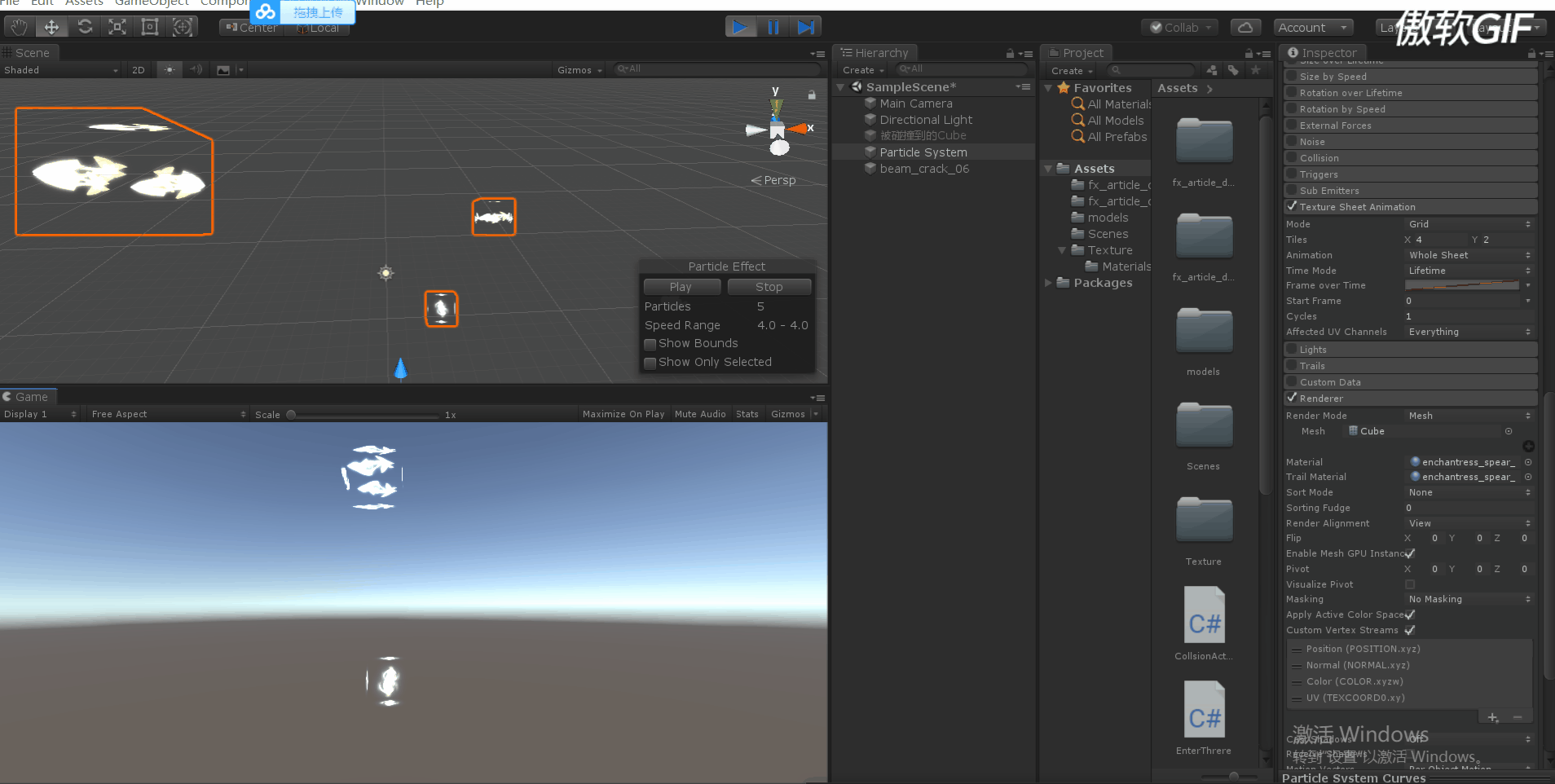The height and width of the screenshot is (784, 1555).
Task: Open SampleScene options menu icon
Action: pyautogui.click(x=1023, y=87)
